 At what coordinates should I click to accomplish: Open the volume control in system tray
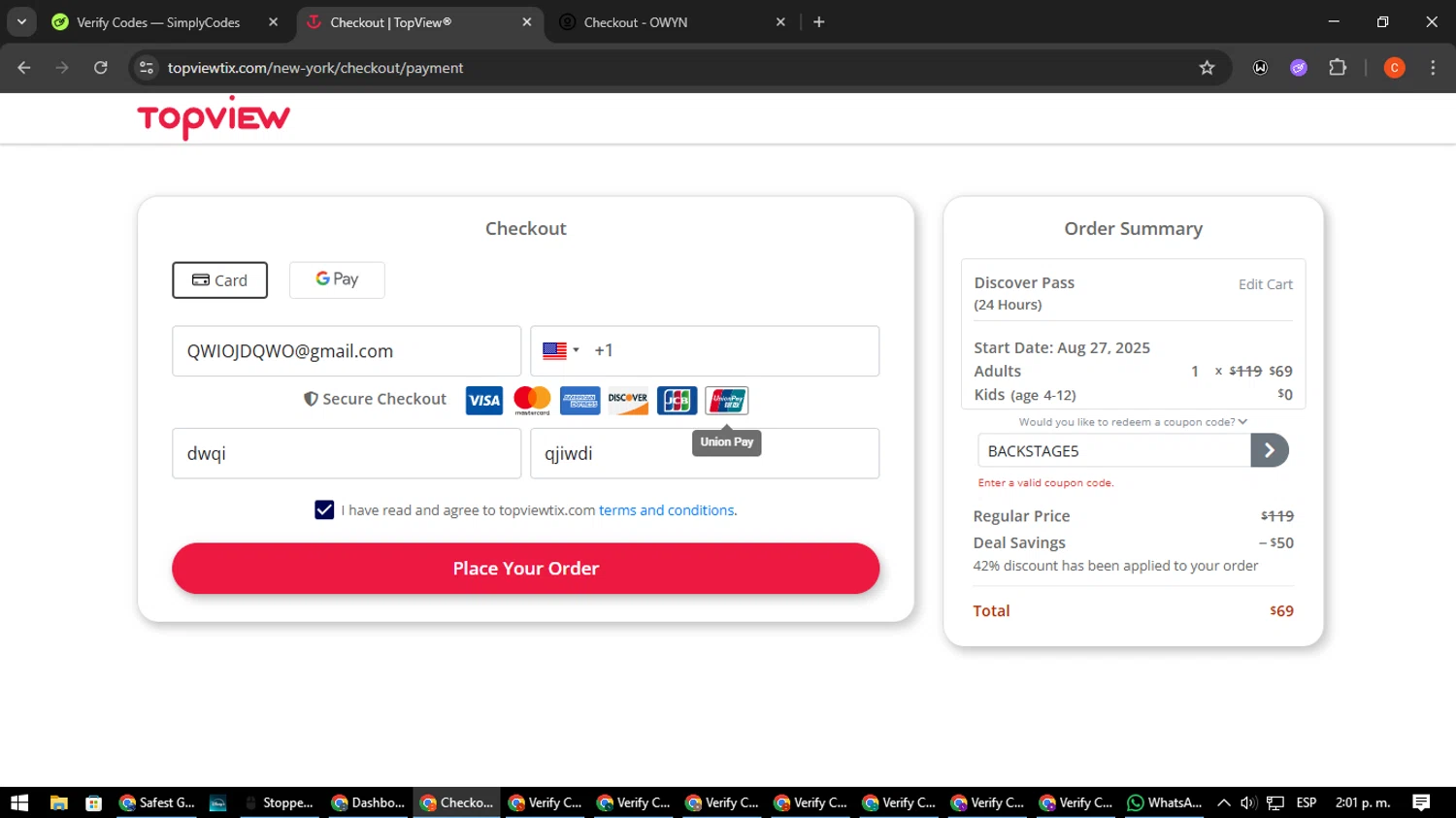(x=1248, y=802)
